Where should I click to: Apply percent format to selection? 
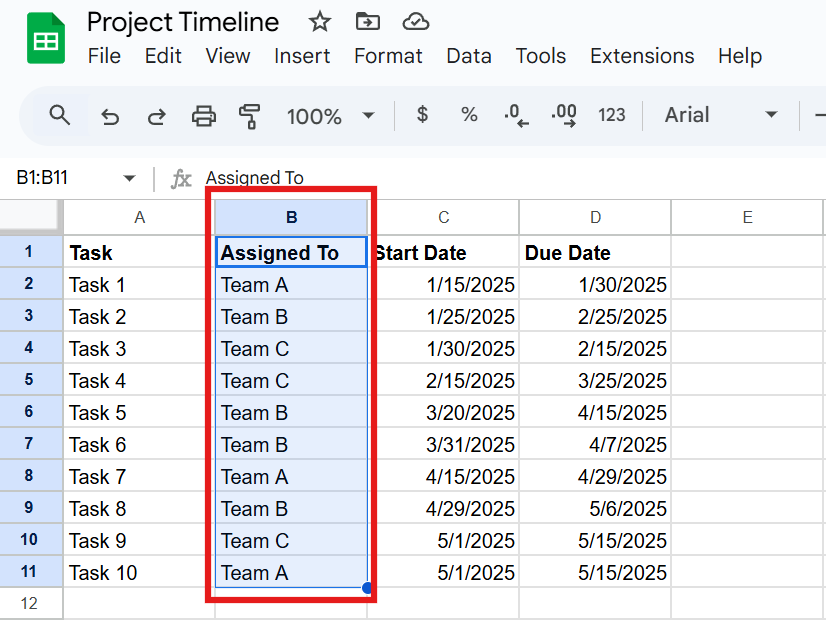pos(468,116)
